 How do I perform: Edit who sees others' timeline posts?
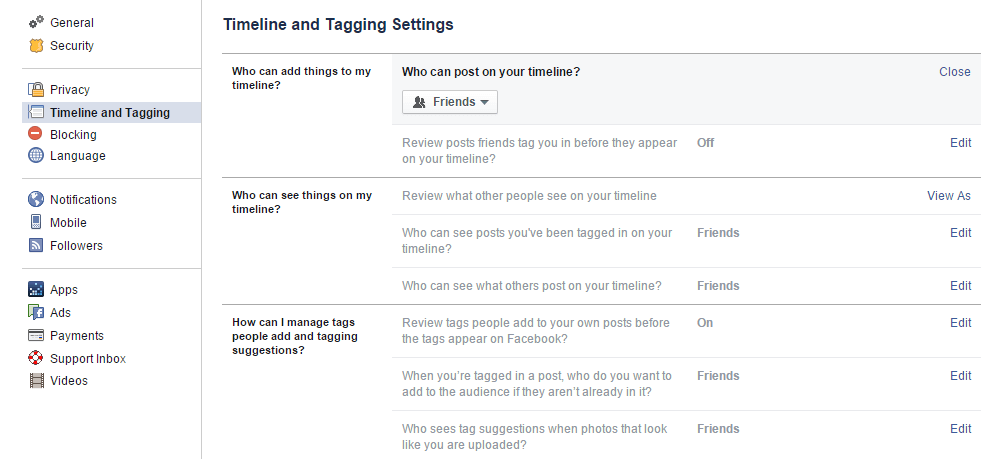pos(961,286)
